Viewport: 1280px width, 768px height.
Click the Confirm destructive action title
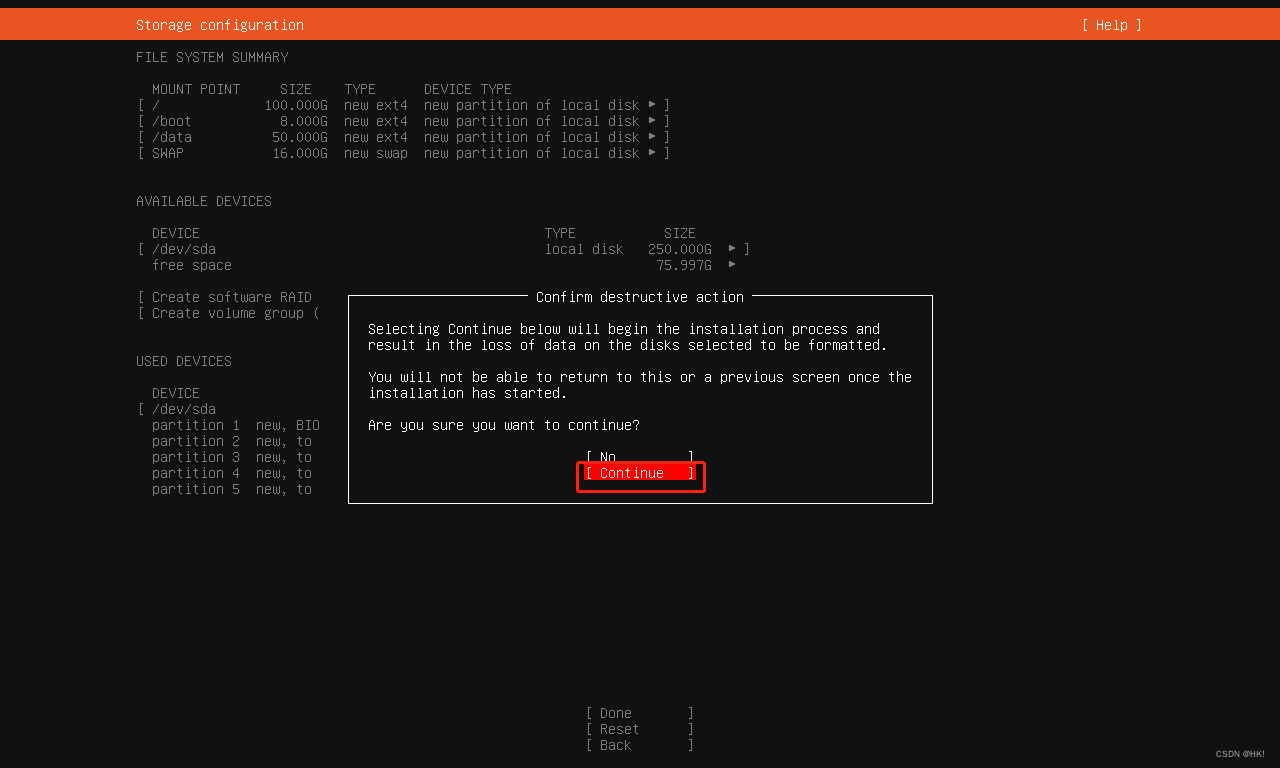pyautogui.click(x=640, y=297)
